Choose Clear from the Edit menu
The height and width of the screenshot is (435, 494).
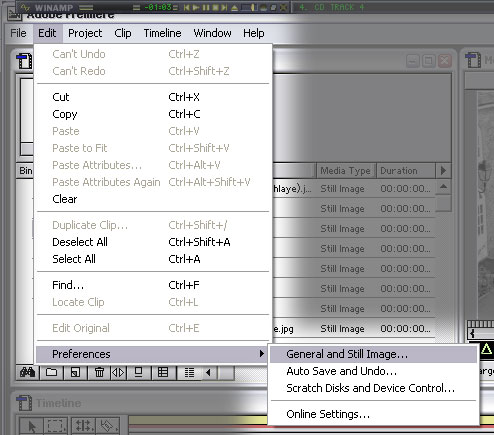[153, 199]
